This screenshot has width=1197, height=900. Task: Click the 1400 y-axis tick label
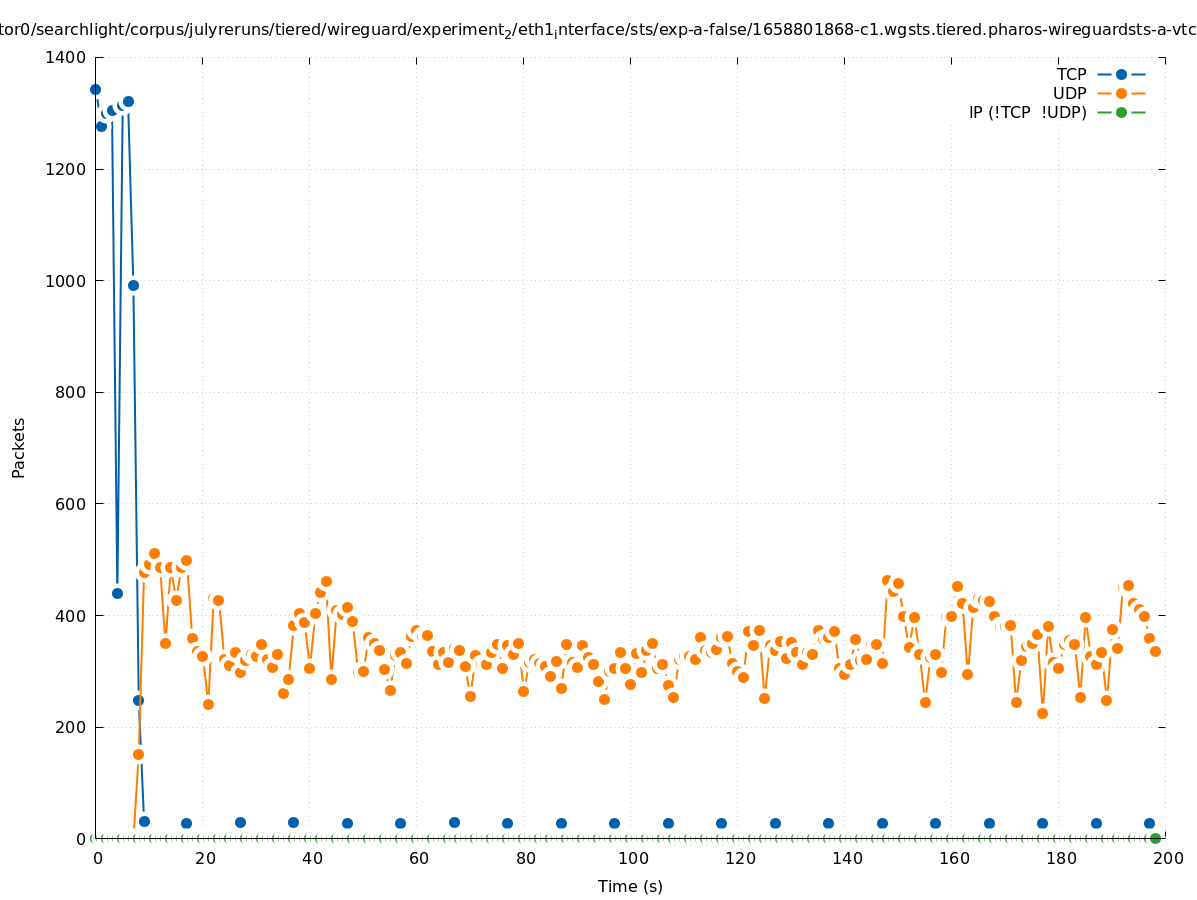(x=66, y=58)
